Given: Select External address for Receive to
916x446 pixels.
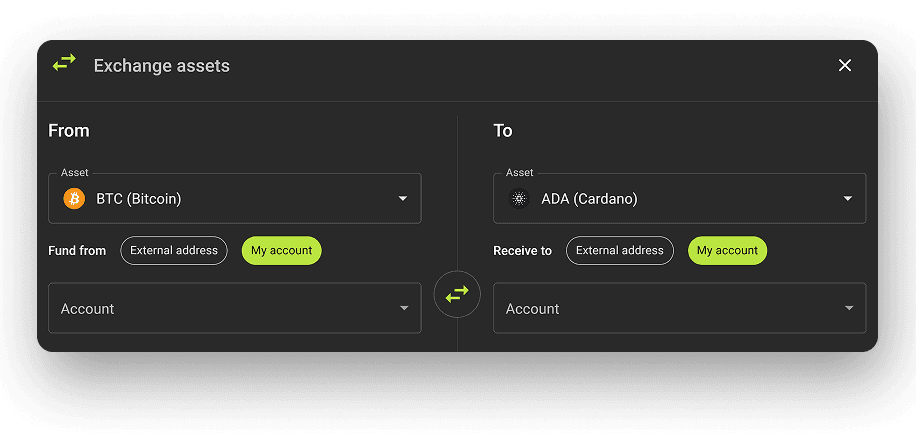Looking at the screenshot, I should tap(619, 251).
